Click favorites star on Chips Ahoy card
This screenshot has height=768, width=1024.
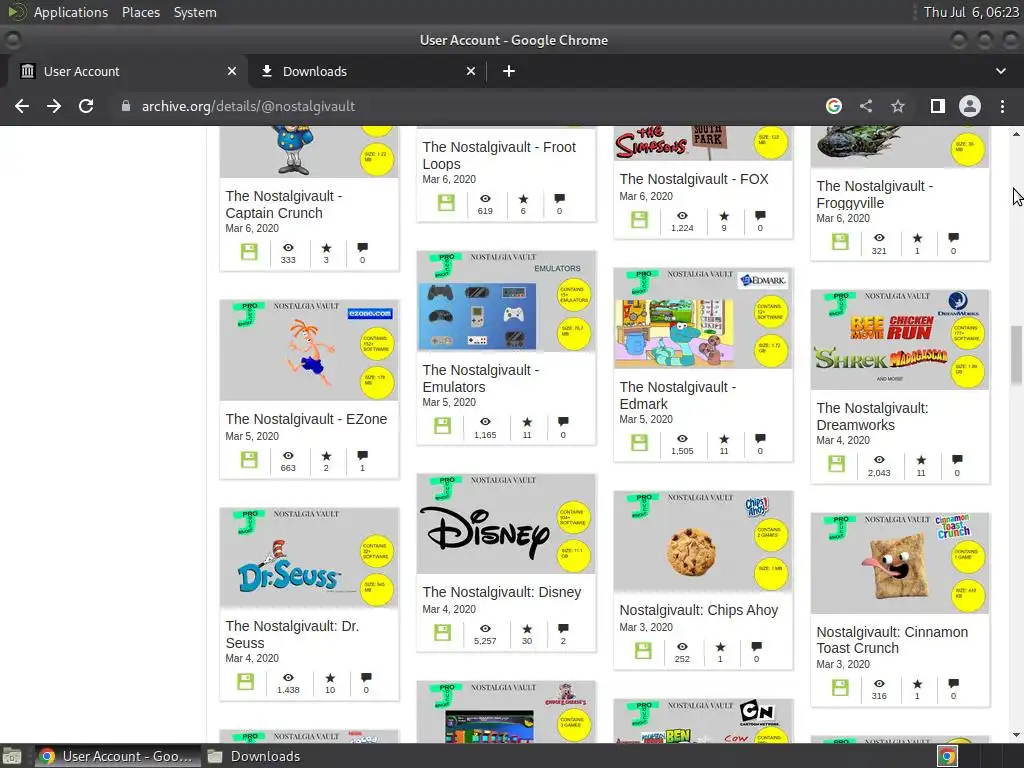720,647
